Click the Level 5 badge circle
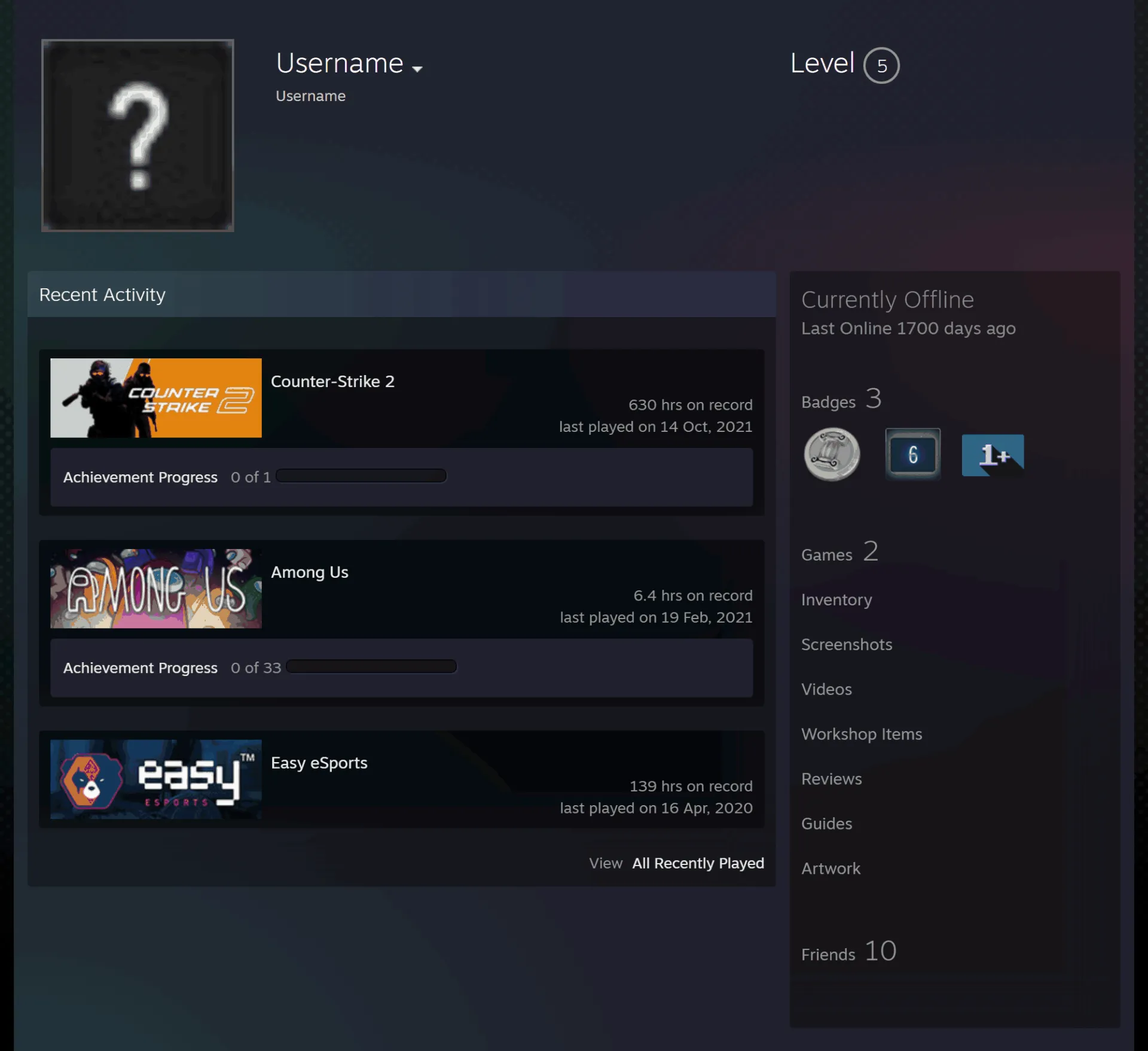This screenshot has width=1148, height=1051. (881, 65)
